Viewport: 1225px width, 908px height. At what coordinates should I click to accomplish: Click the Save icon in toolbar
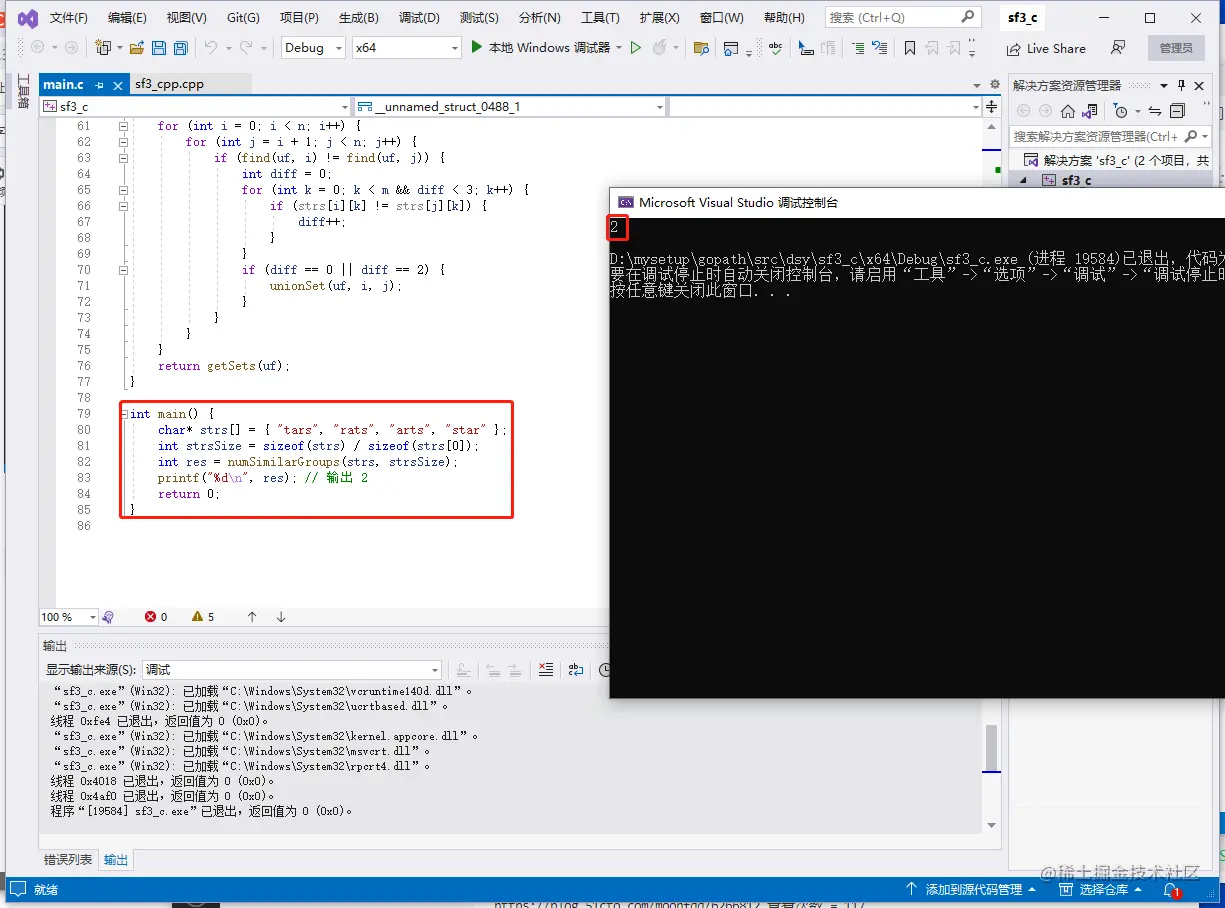160,48
